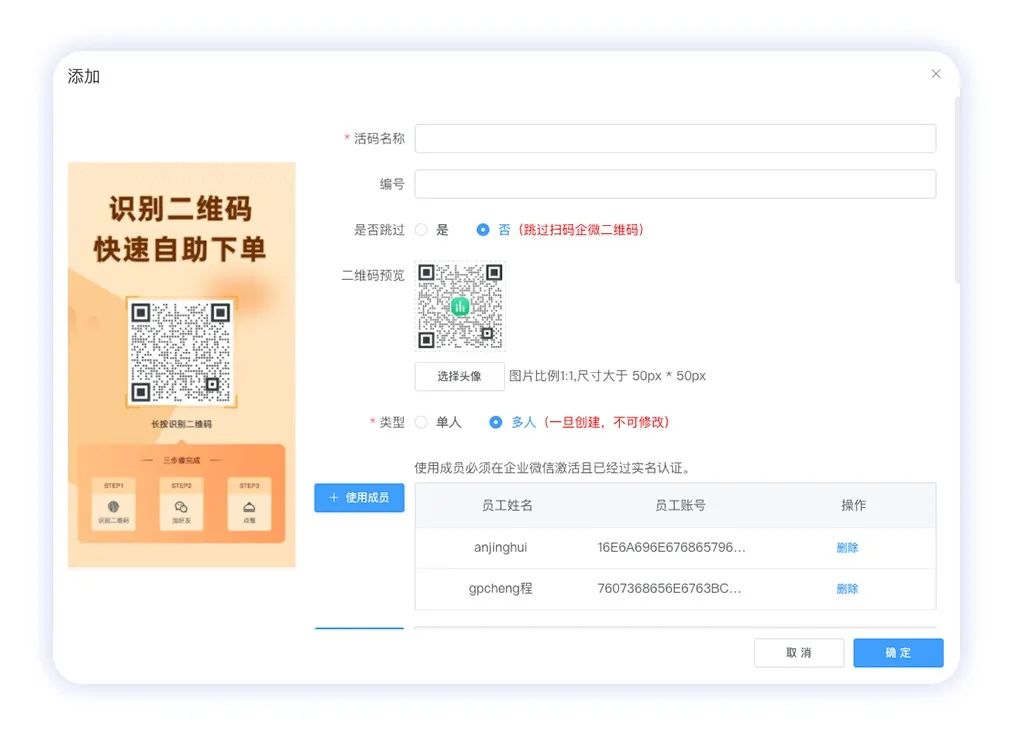Click the dialog vertical scrollbar
The width and height of the screenshot is (1012, 736).
click(958, 190)
